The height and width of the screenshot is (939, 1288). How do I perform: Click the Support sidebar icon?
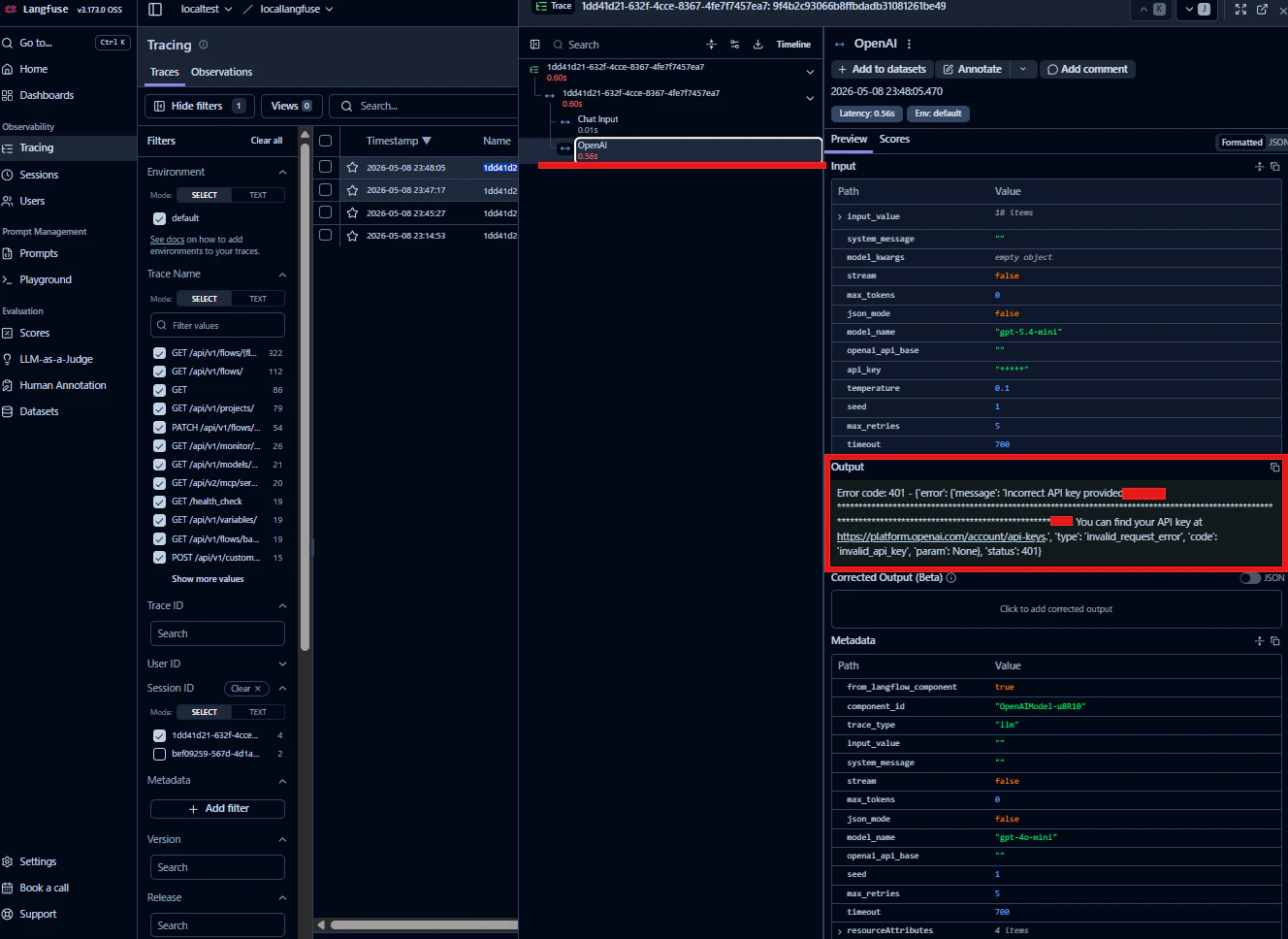click(x=8, y=914)
